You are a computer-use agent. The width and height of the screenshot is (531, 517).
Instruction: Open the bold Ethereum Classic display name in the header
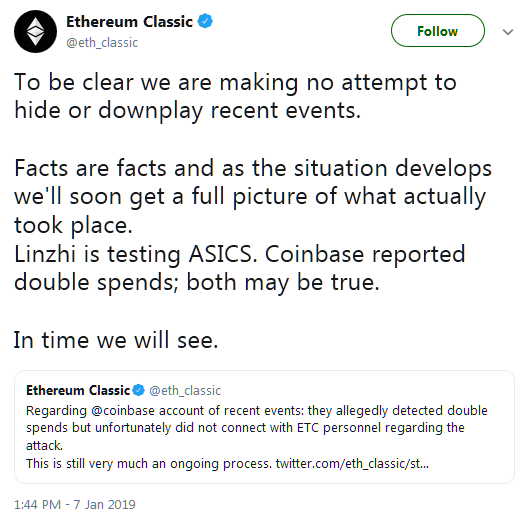129,22
